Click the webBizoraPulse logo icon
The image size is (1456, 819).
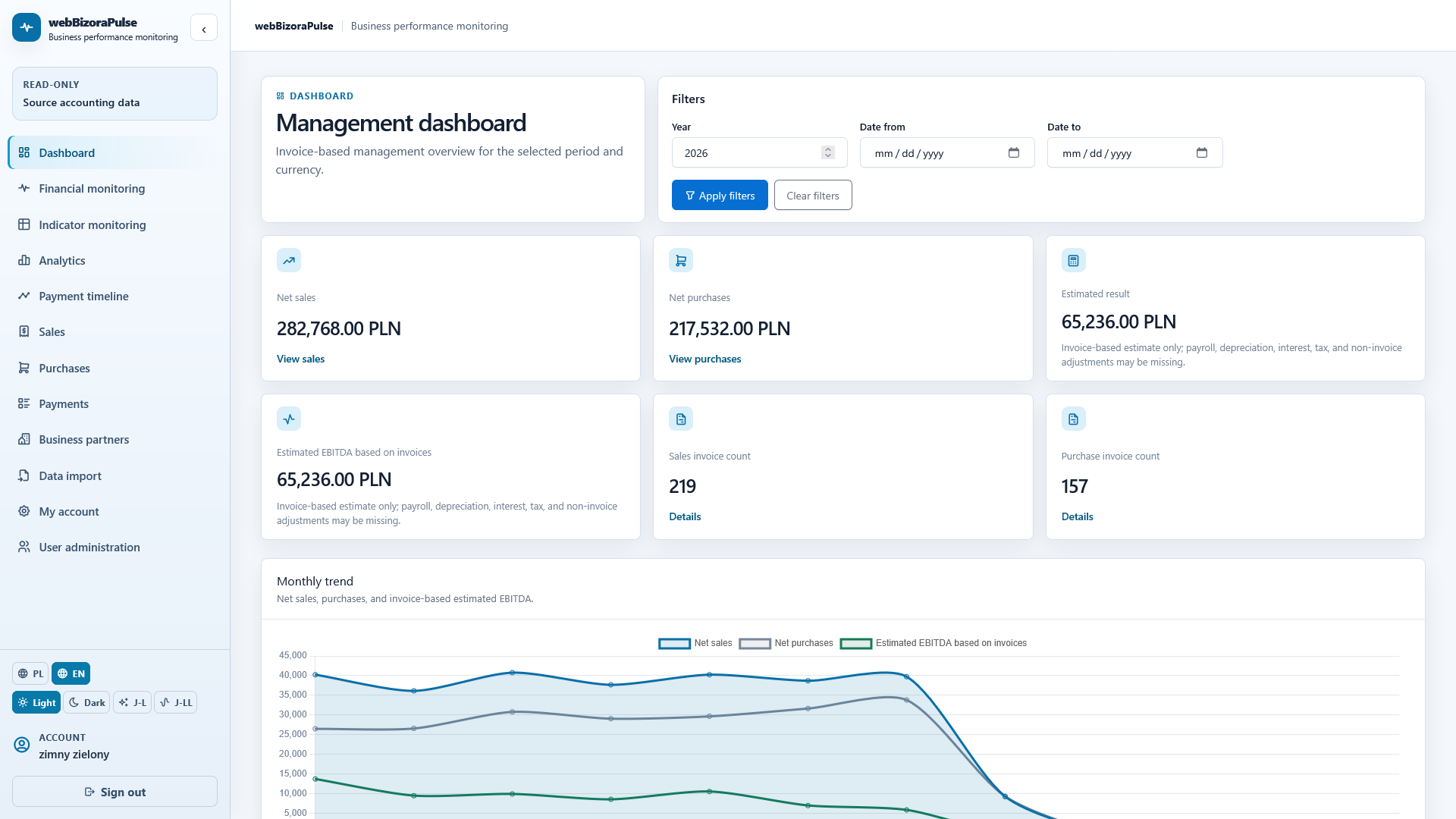tap(27, 27)
